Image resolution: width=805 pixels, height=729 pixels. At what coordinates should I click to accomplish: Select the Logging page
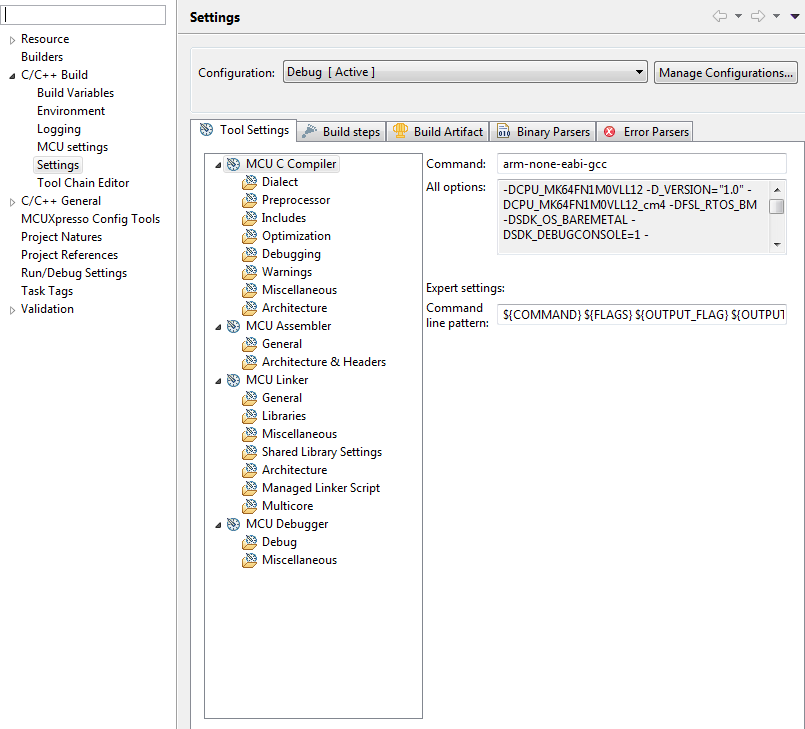[x=59, y=129]
